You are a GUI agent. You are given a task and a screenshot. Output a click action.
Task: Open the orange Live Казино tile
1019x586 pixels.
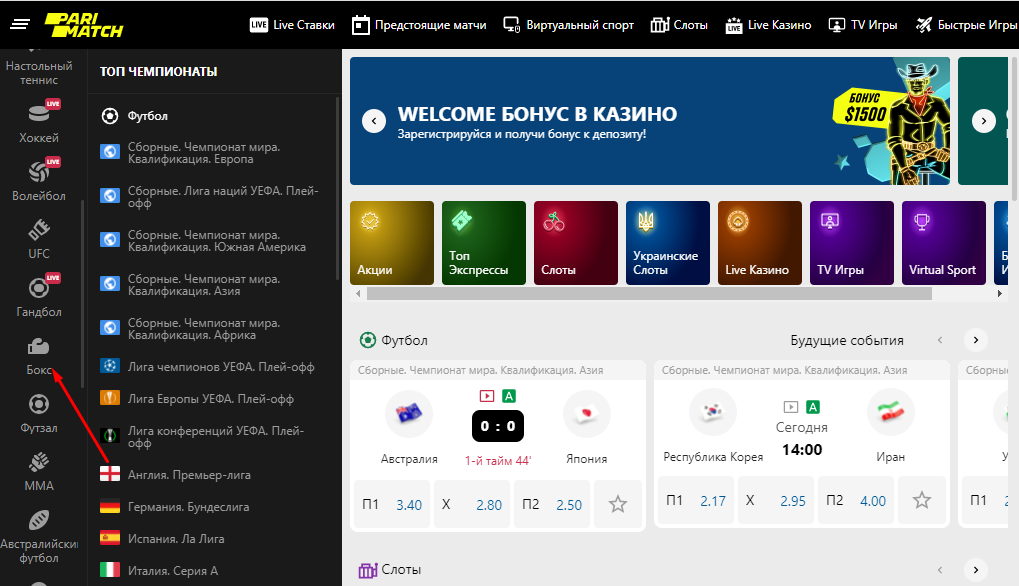click(x=760, y=243)
